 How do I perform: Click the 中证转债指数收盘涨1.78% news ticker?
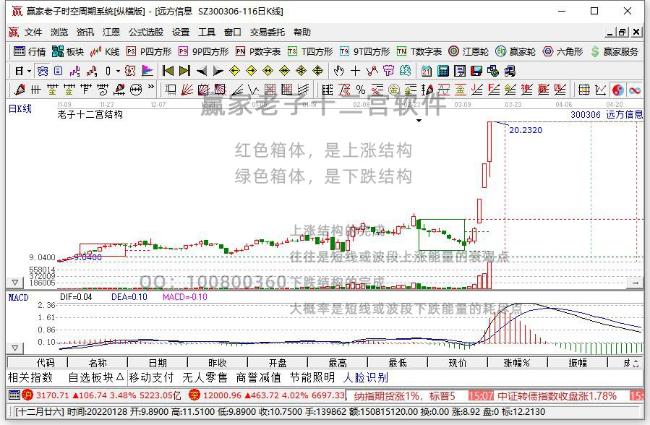[x=557, y=396]
